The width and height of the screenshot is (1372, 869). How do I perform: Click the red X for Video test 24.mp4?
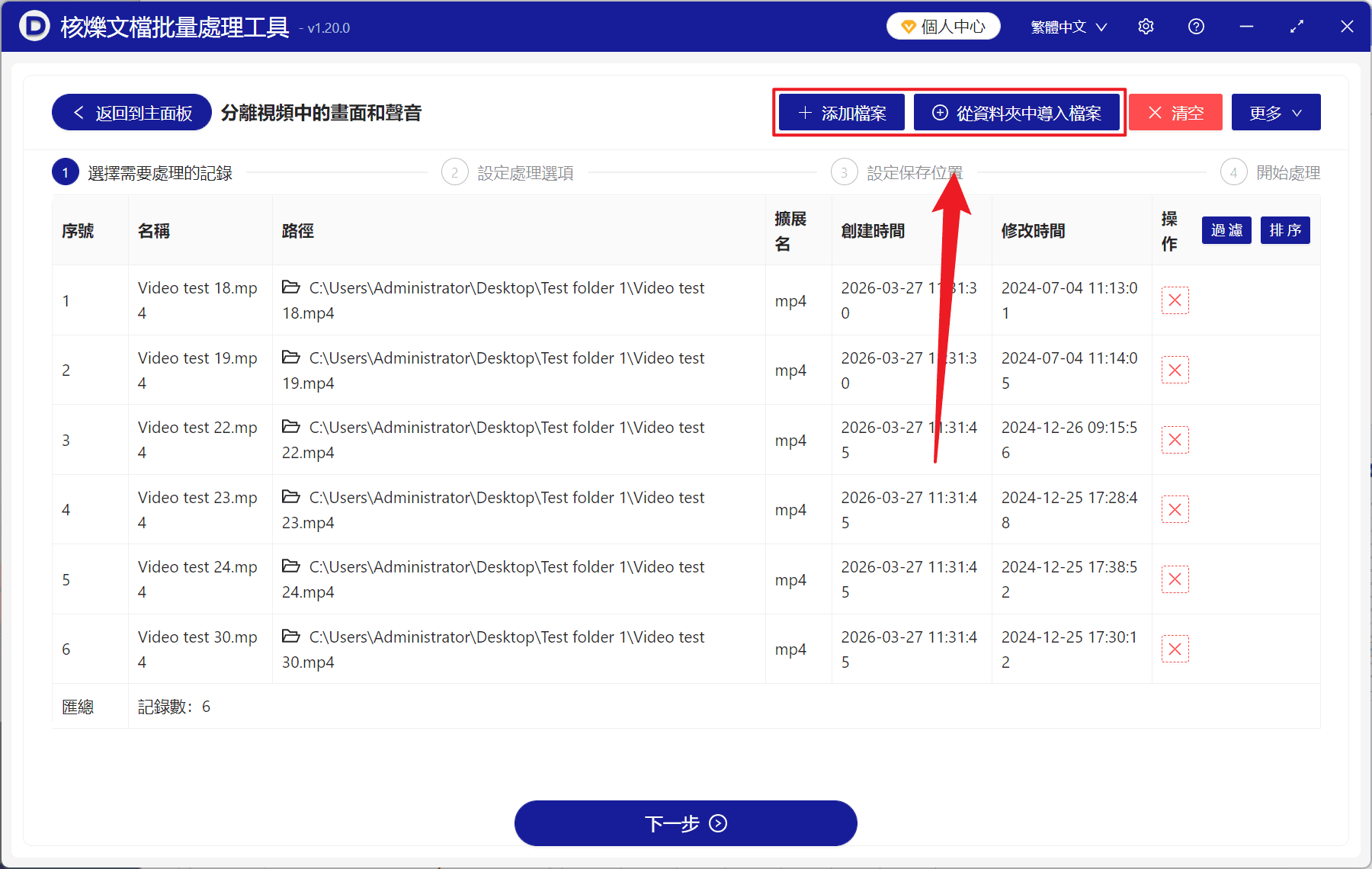pos(1175,579)
